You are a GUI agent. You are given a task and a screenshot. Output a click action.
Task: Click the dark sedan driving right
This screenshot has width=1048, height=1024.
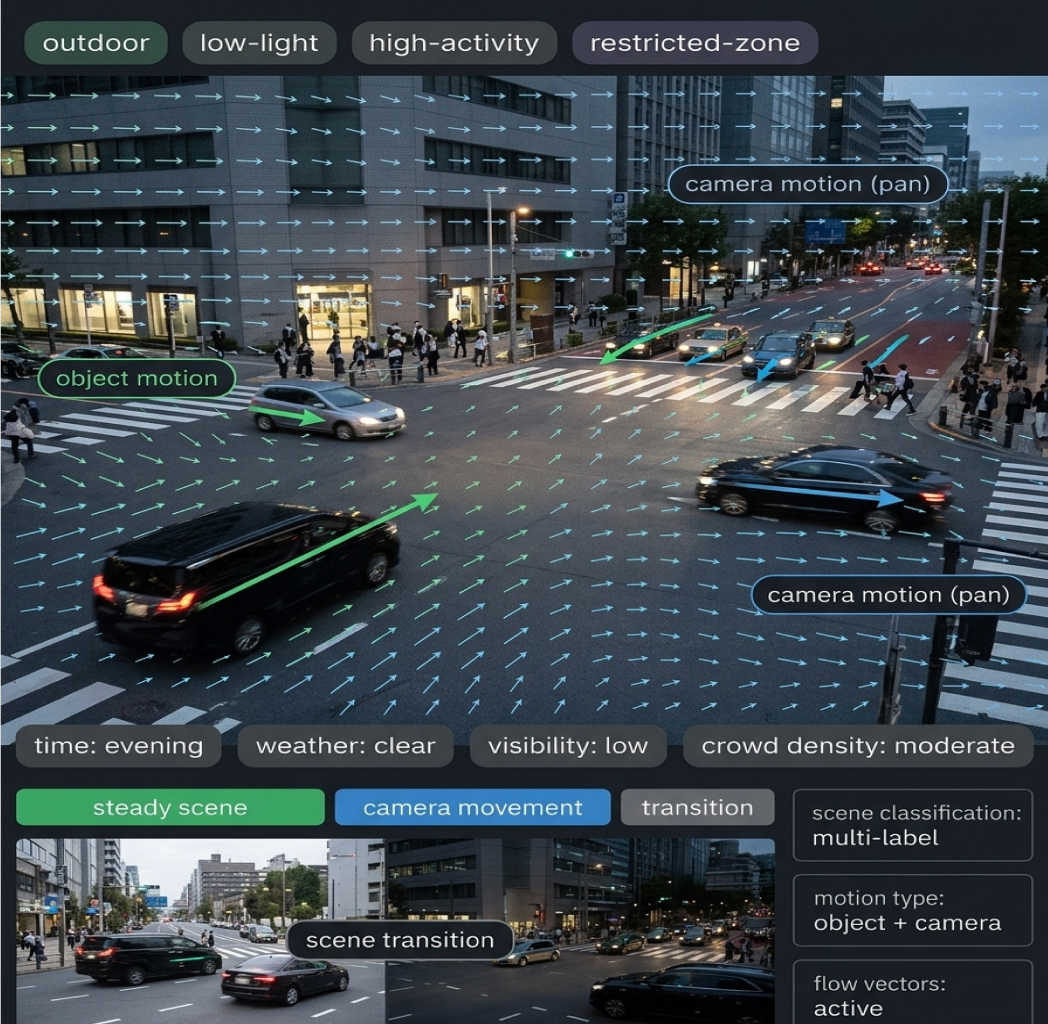tap(825, 489)
